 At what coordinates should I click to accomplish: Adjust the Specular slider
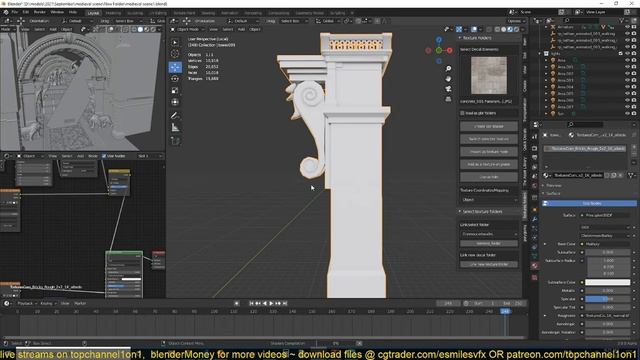point(608,299)
